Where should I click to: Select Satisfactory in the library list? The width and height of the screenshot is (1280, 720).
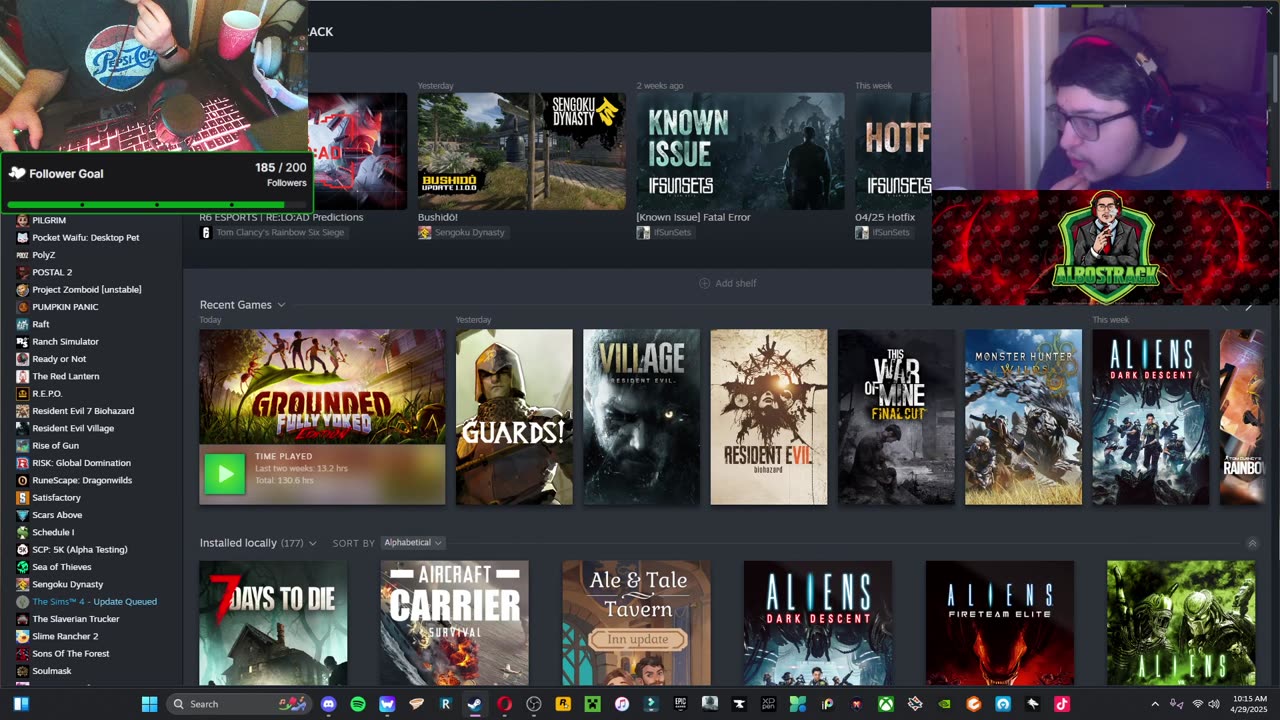point(56,497)
